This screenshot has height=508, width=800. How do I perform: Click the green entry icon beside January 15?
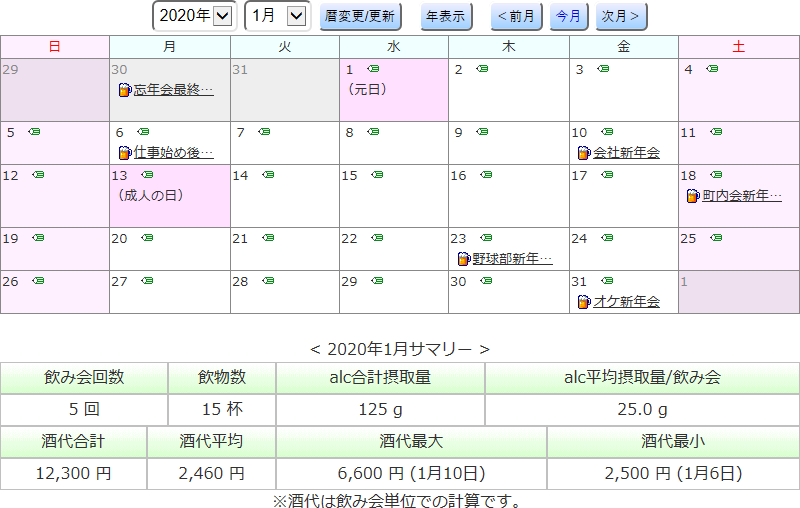(x=373, y=175)
